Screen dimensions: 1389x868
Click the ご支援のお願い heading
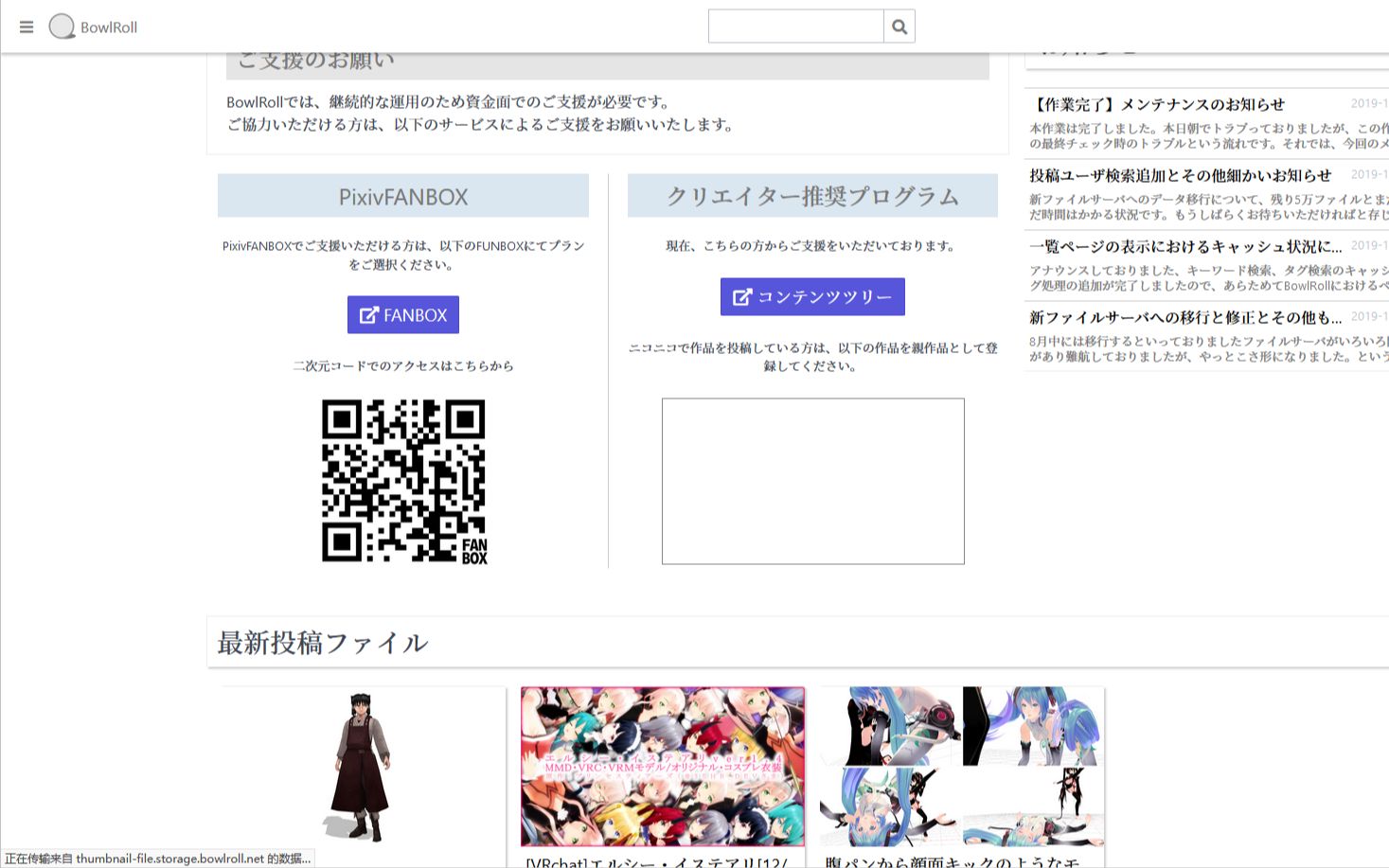[x=315, y=61]
